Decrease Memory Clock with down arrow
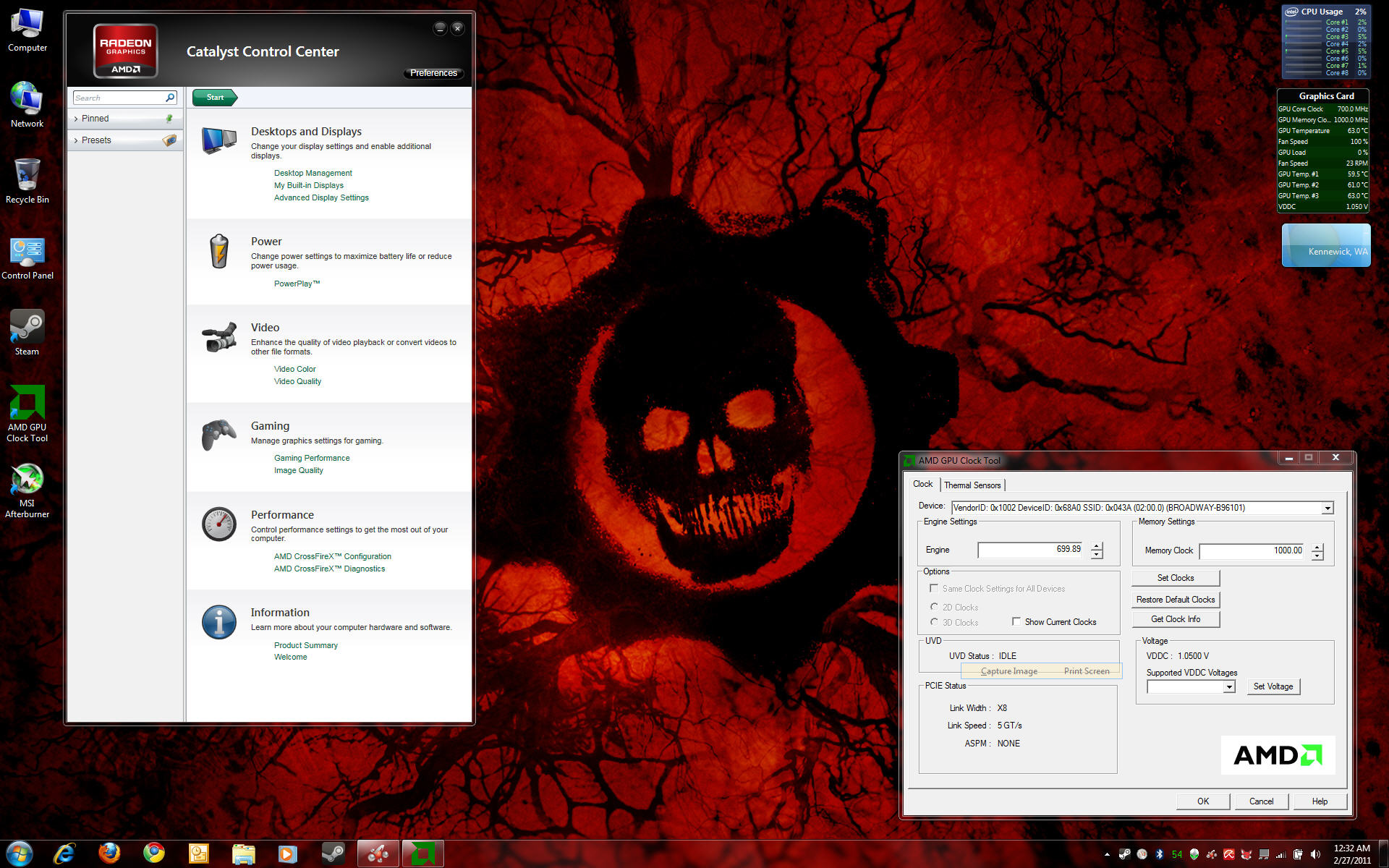 pyautogui.click(x=1317, y=556)
